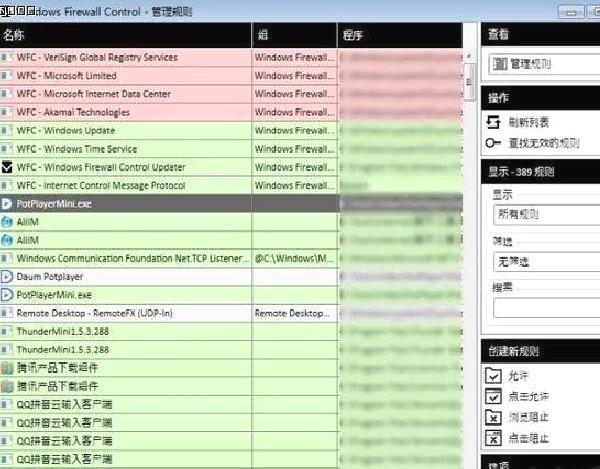
Task: Click the Remote Desktop... group cell
Action: tap(294, 313)
